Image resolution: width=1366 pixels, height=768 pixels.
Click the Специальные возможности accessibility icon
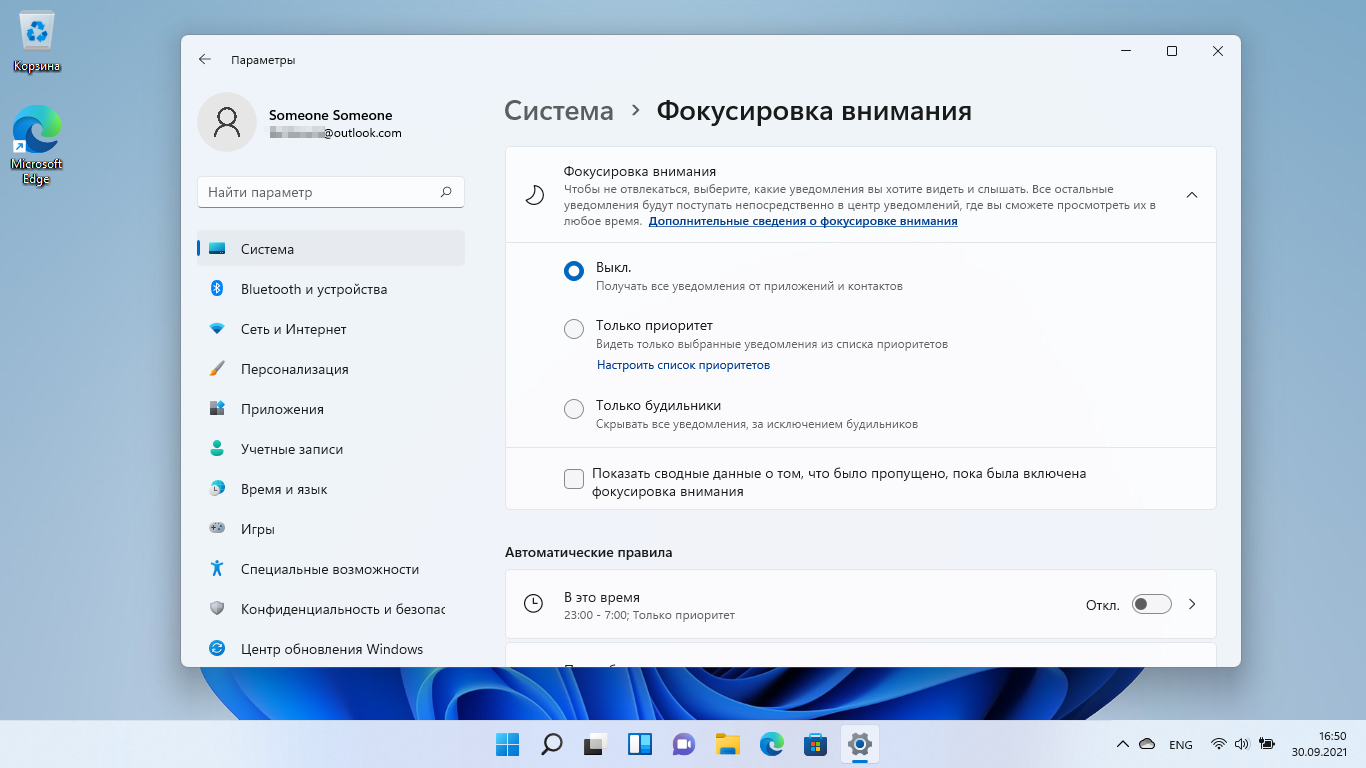click(217, 568)
